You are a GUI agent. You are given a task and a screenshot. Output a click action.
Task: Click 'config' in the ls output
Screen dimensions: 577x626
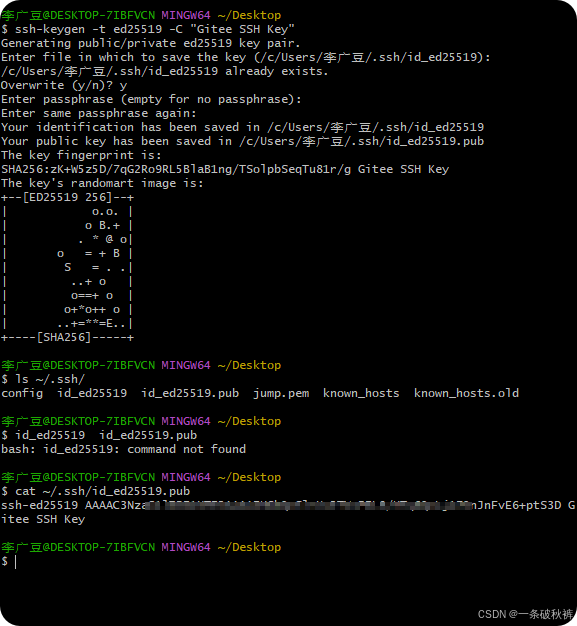22,393
